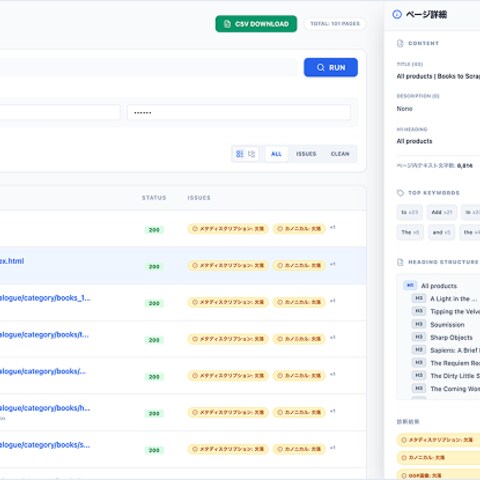This screenshot has width=480, height=480.
Task: Click the Total pages count badge
Action: (335, 24)
